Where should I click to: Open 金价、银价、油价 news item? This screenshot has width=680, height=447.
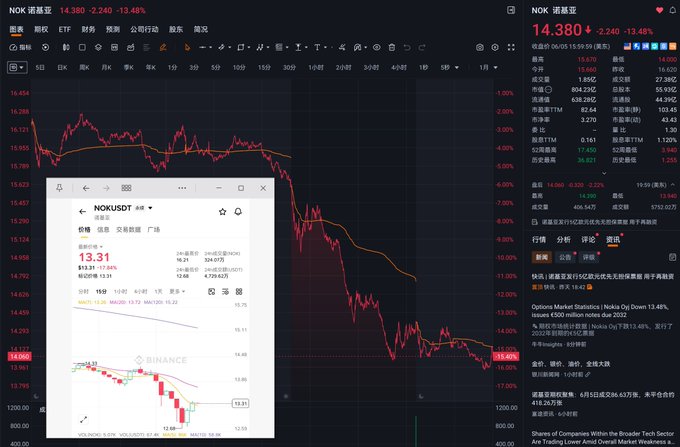(571, 364)
